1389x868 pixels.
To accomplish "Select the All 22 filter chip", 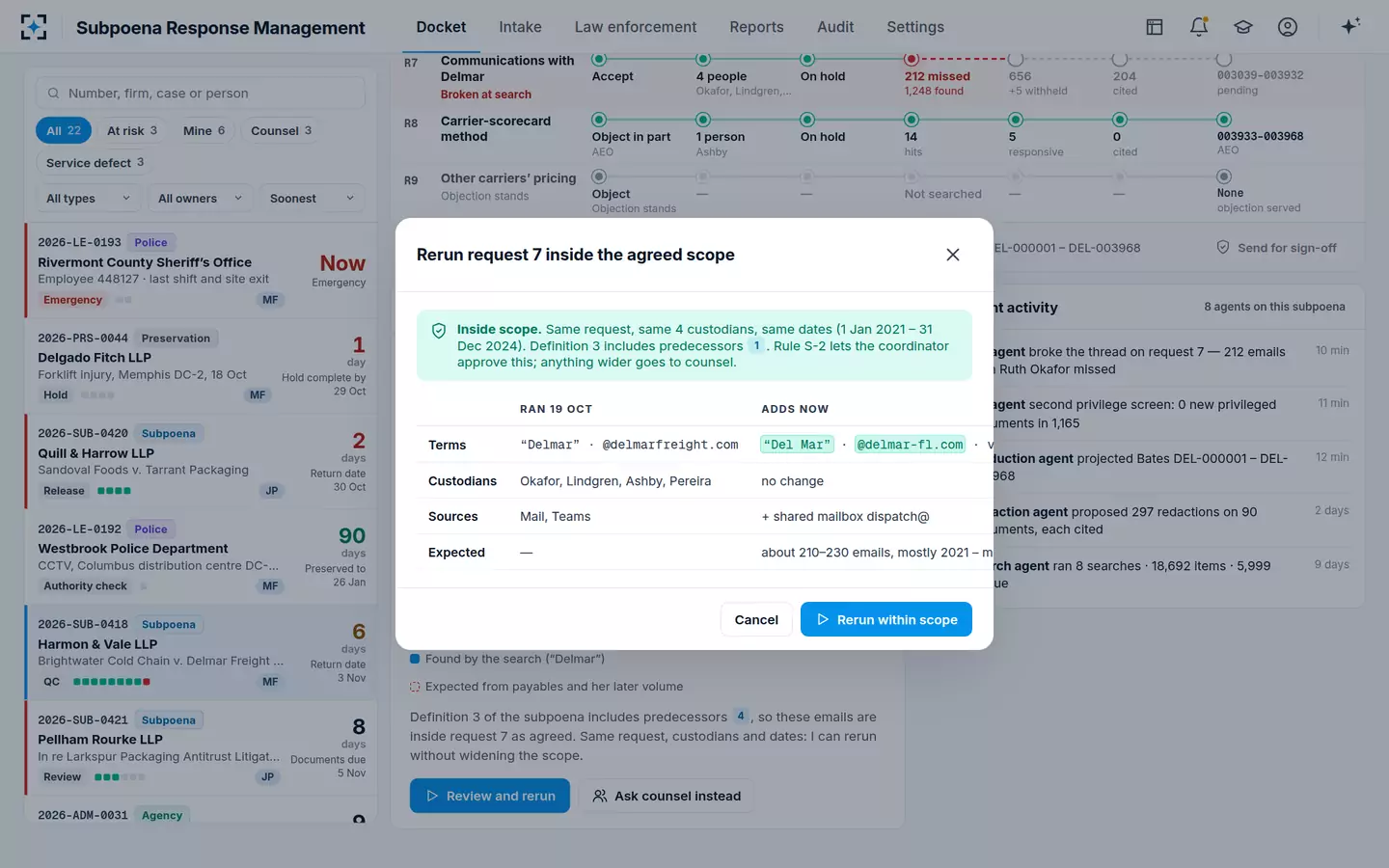I will pos(64,130).
